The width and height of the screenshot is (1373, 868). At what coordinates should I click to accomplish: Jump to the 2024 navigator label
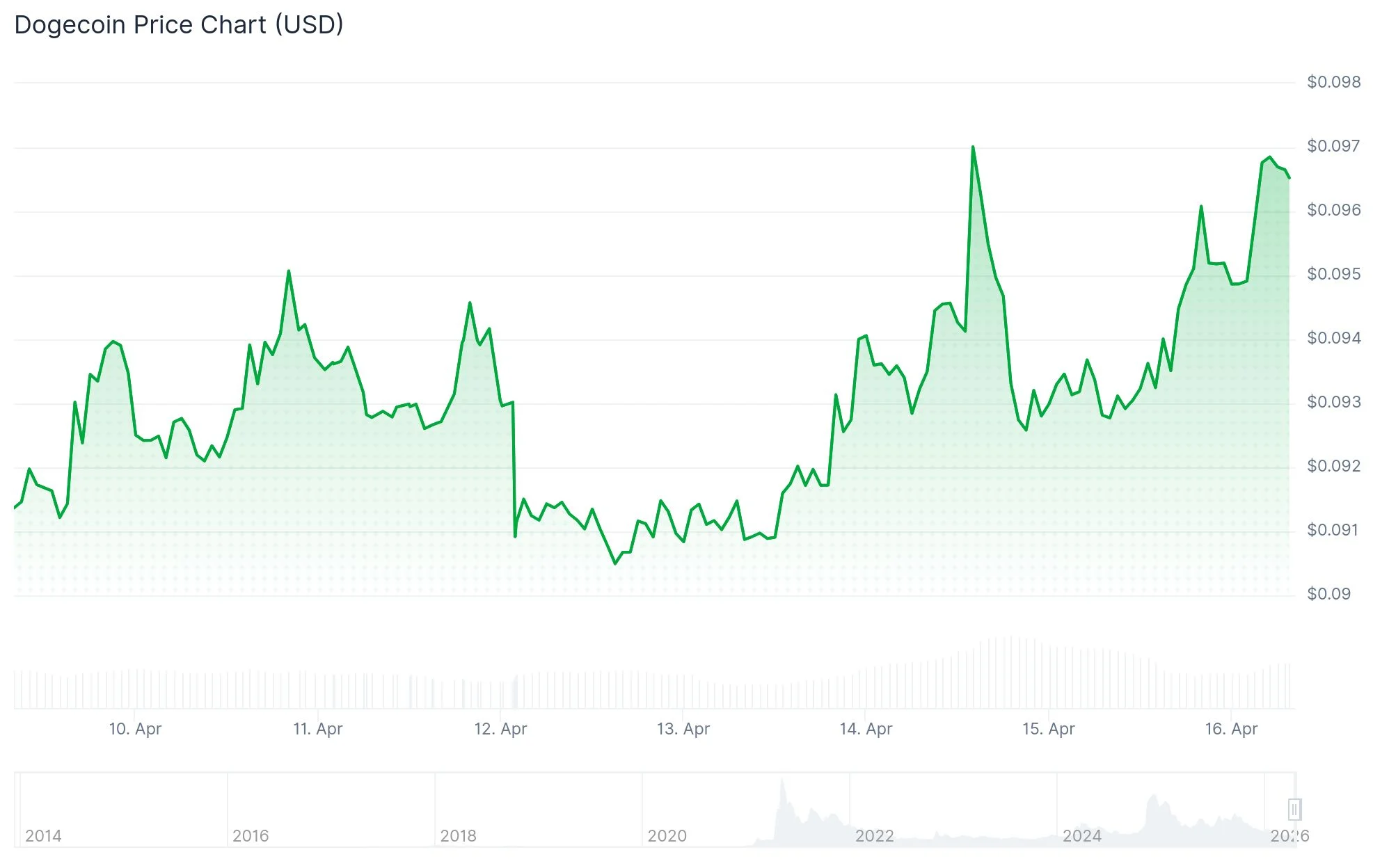(1081, 835)
